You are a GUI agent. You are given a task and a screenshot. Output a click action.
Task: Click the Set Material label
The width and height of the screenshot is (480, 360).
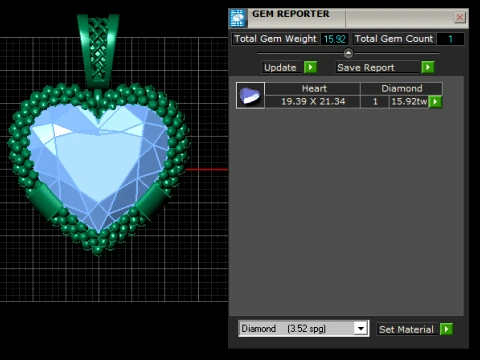(407, 329)
